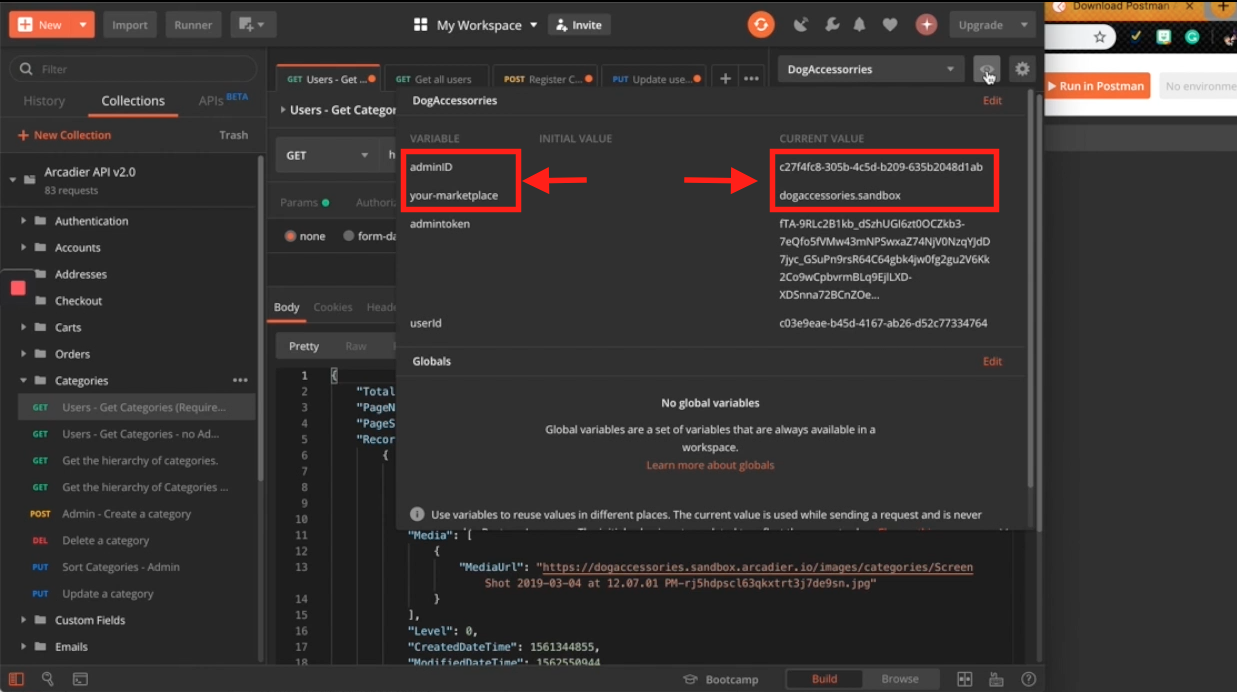Open Find and Replace in status bar
Image resolution: width=1237 pixels, height=692 pixels.
tap(47, 679)
